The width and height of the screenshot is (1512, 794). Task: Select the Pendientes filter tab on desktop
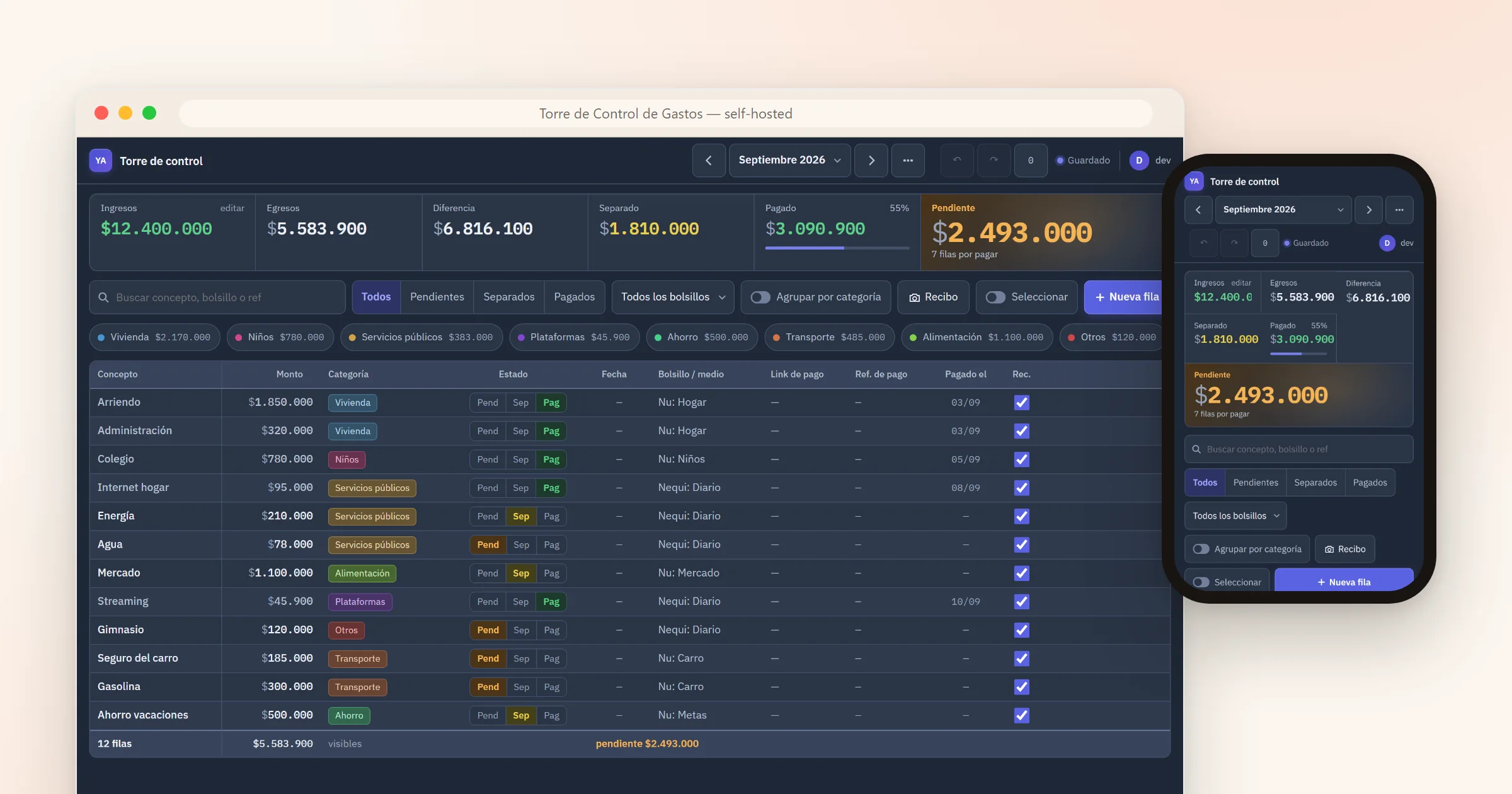[437, 297]
